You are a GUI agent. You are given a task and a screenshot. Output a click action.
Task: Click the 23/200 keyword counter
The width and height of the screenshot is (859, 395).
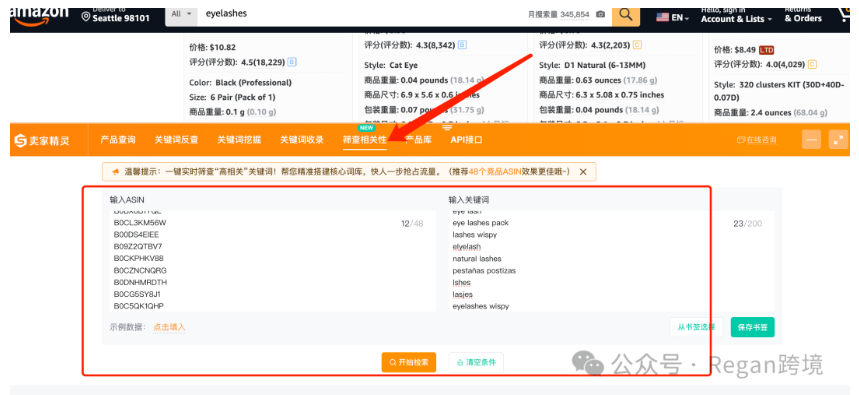[x=747, y=224]
